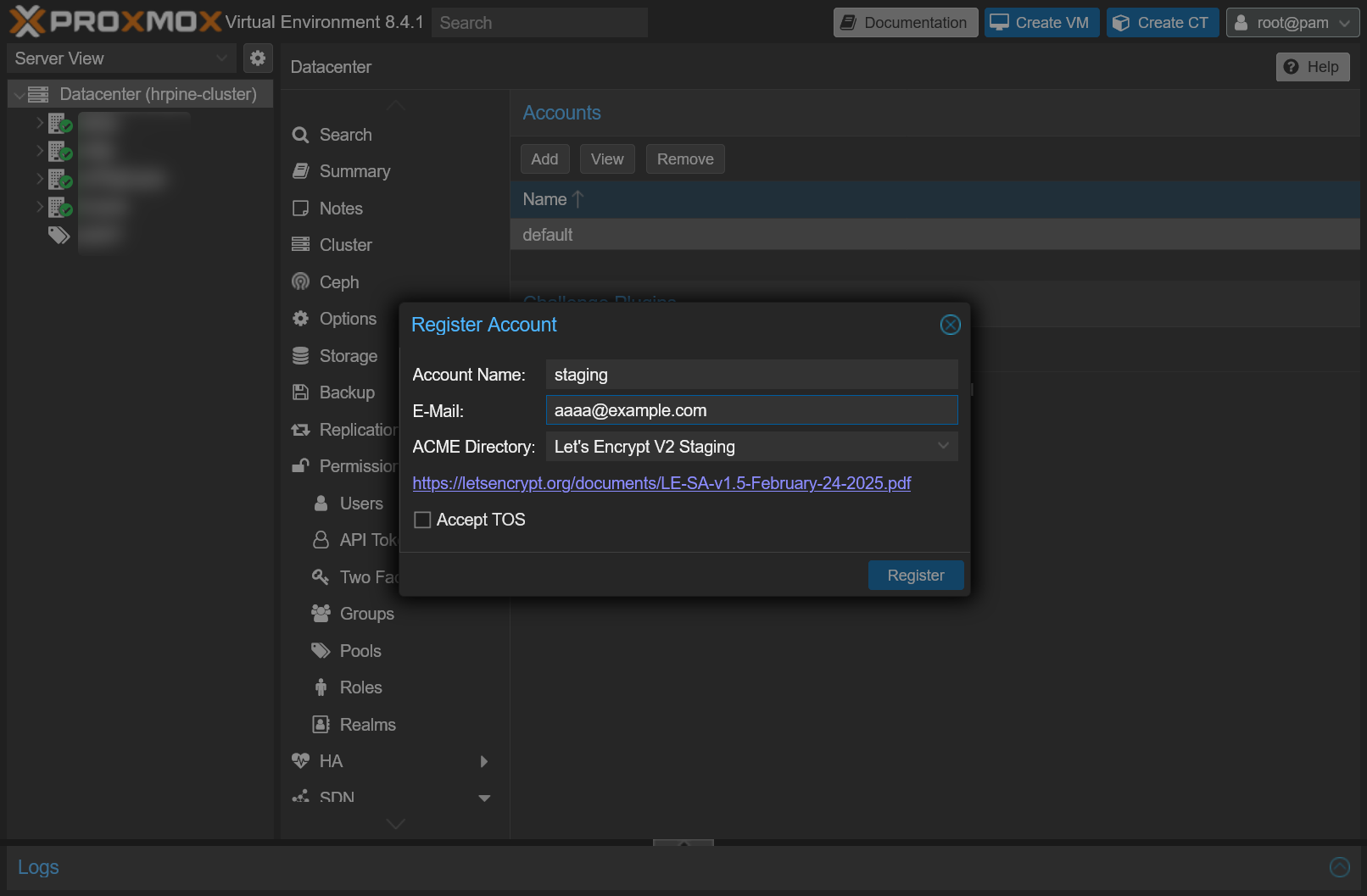Click the HA heartbeat icon
The image size is (1367, 896).
[301, 761]
